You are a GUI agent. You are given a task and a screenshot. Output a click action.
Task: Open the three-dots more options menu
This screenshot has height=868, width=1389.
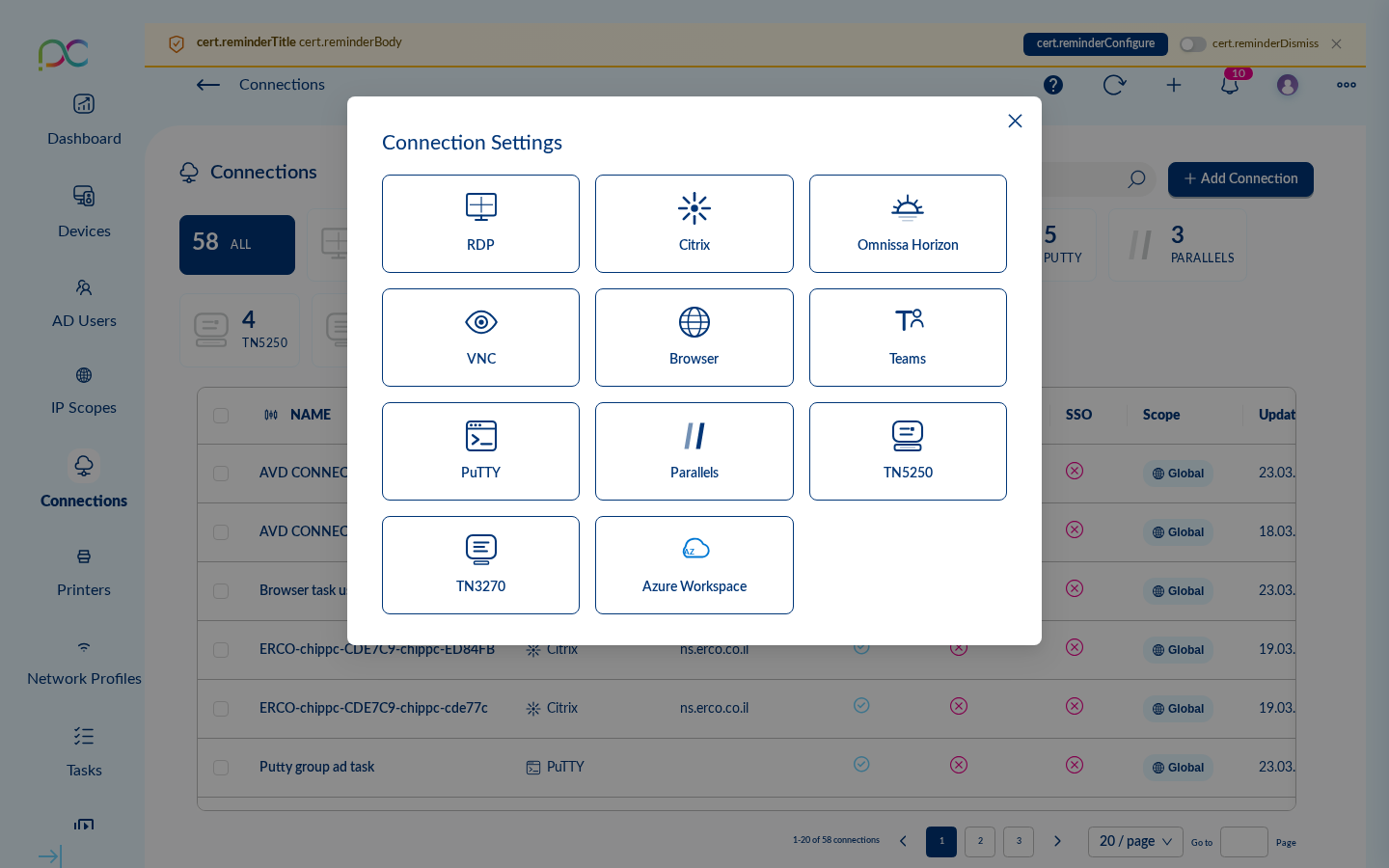tap(1347, 85)
